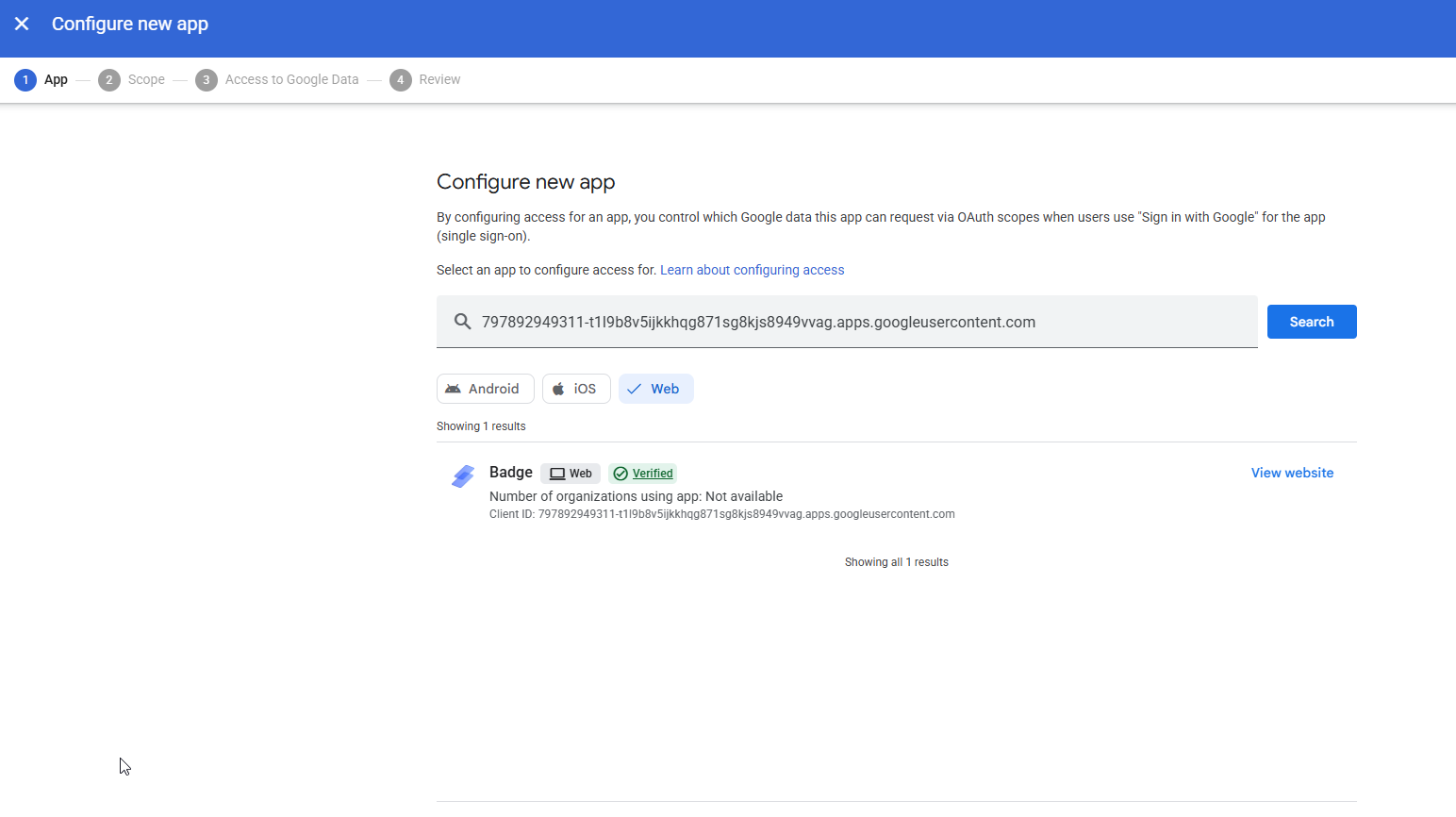Open View website link for Badge

tap(1292, 473)
